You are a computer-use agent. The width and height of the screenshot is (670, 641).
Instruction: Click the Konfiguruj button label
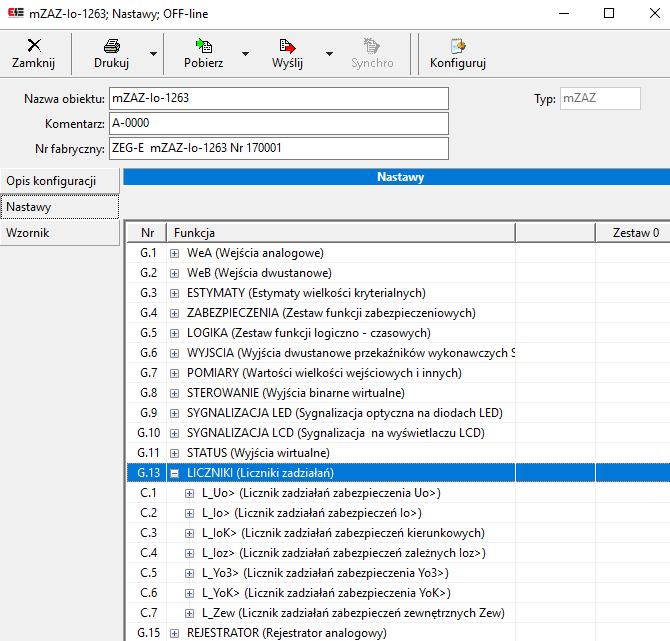tap(458, 63)
